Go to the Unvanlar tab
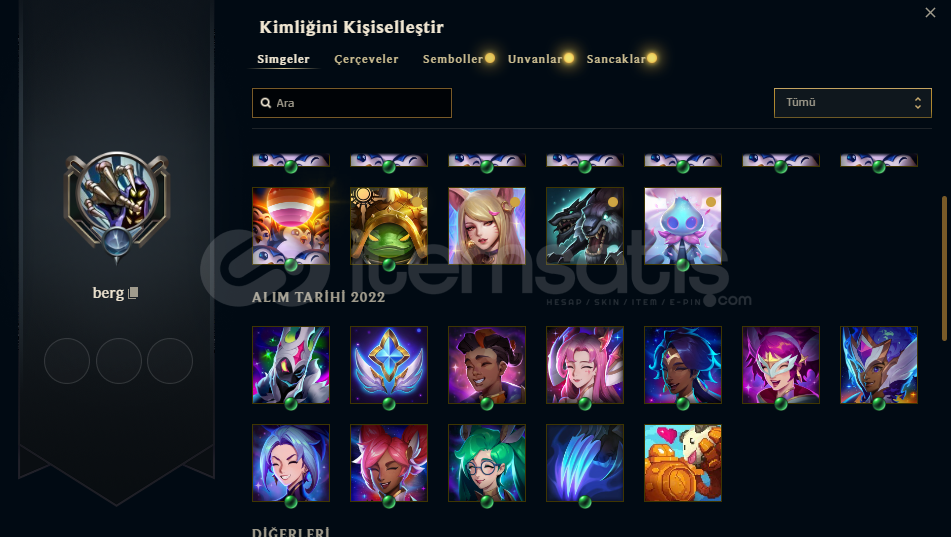The width and height of the screenshot is (951, 537). coord(535,59)
